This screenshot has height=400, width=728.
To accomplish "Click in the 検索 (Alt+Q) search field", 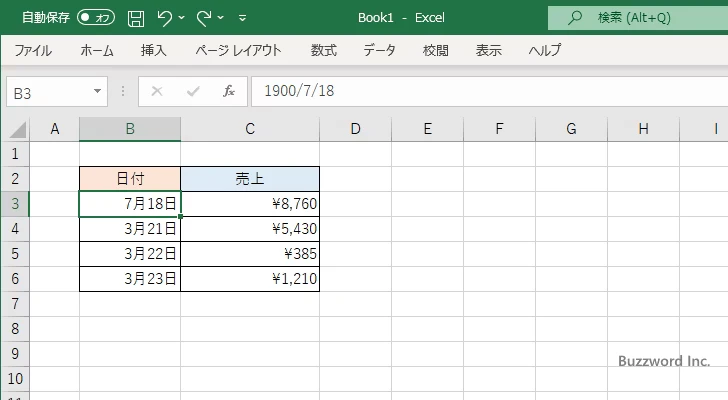I will (x=638, y=18).
